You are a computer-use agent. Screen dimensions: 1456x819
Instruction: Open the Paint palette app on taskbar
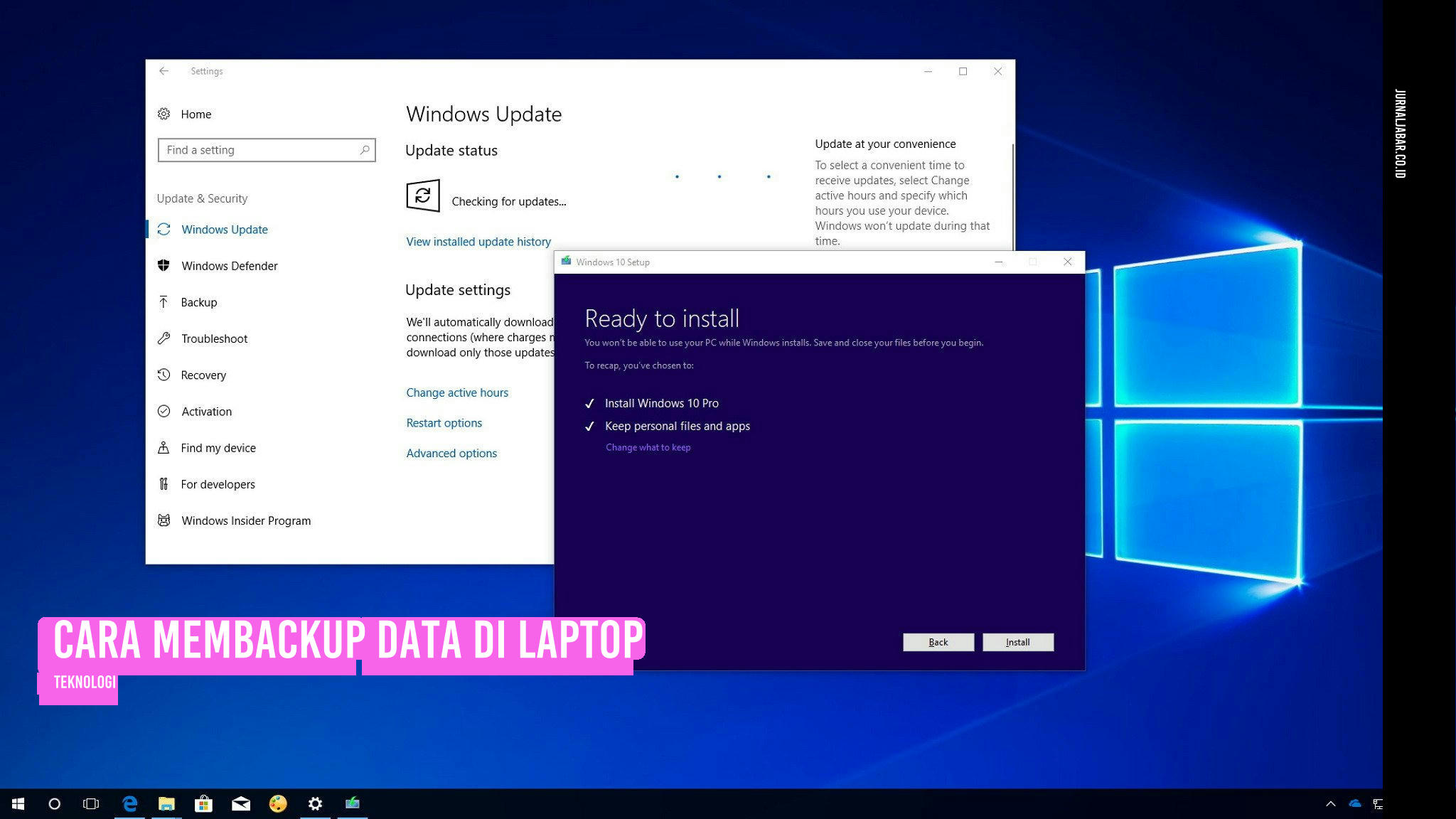[x=278, y=803]
